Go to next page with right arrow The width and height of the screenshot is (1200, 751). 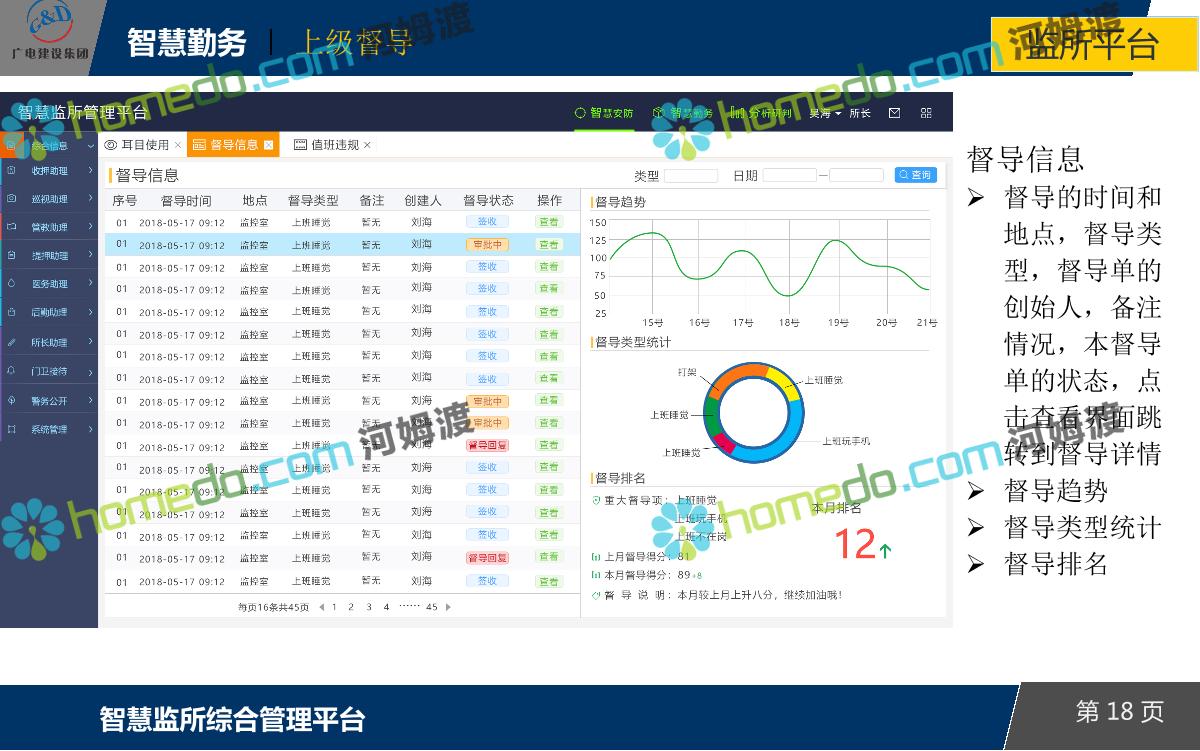point(448,607)
